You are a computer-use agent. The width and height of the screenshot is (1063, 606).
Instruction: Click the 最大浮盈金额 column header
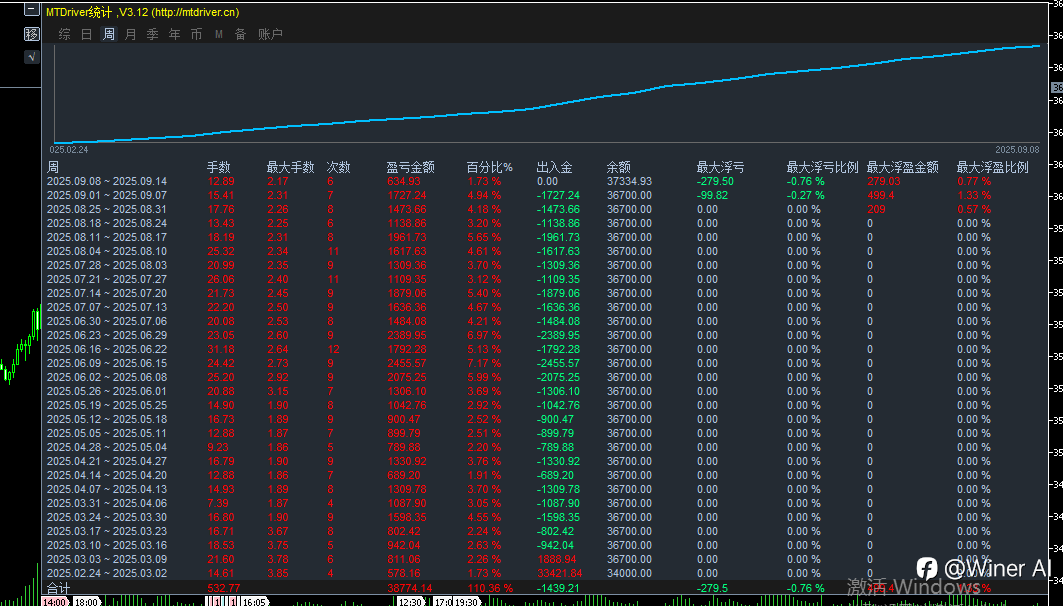click(x=902, y=167)
